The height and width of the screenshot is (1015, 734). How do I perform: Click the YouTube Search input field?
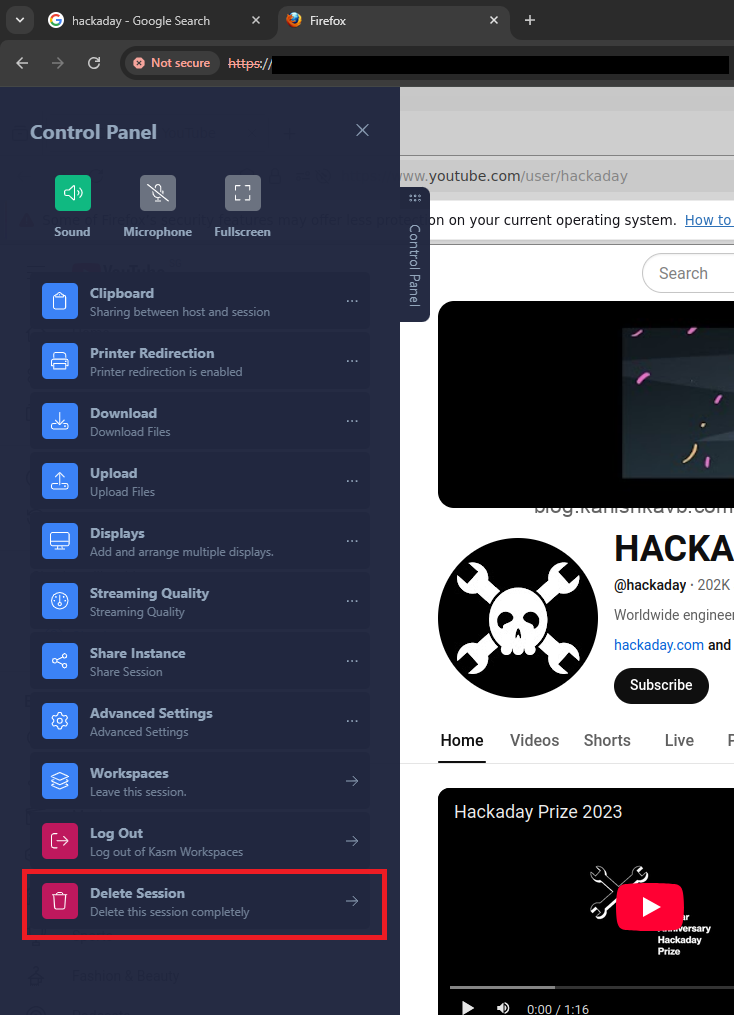tap(690, 273)
